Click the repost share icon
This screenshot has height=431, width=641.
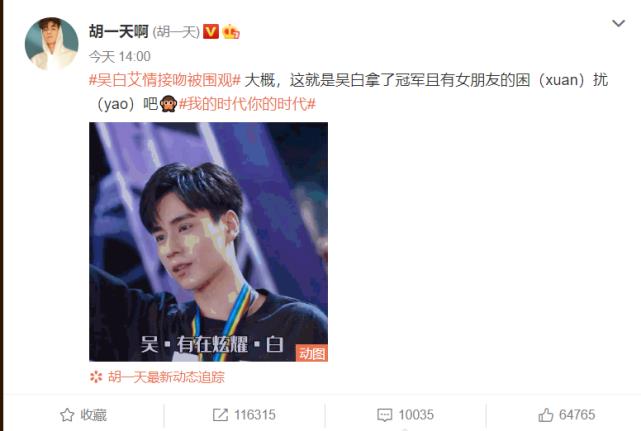click(x=220, y=415)
